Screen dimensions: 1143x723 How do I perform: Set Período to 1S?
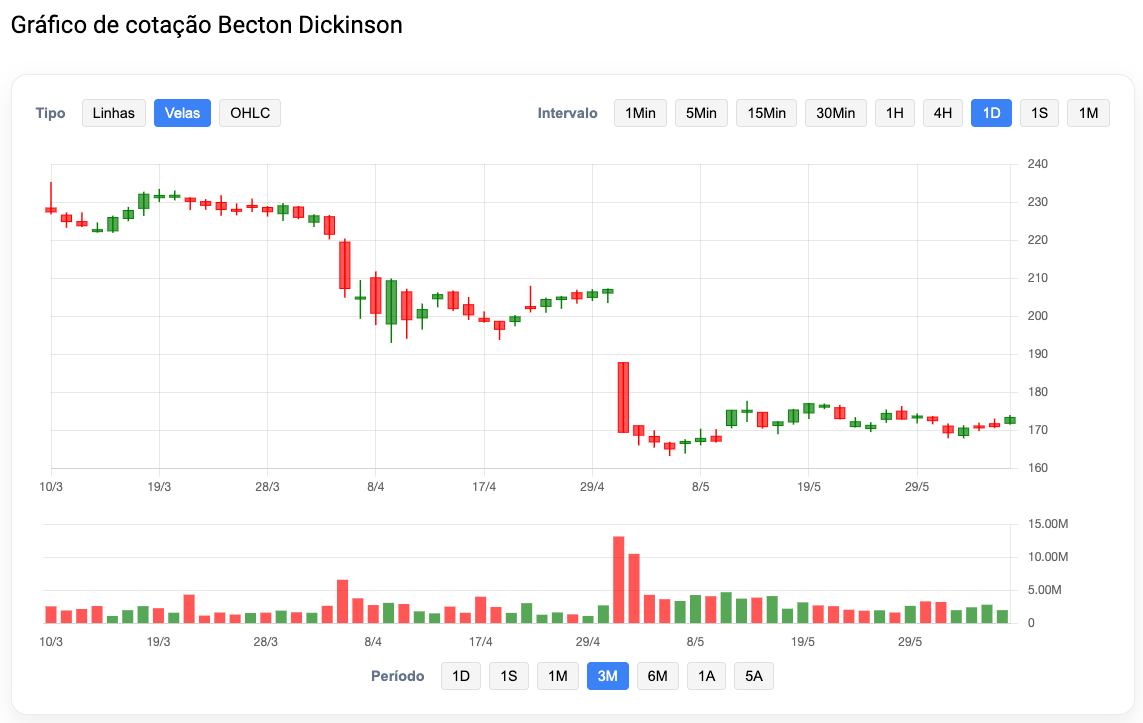coord(509,676)
